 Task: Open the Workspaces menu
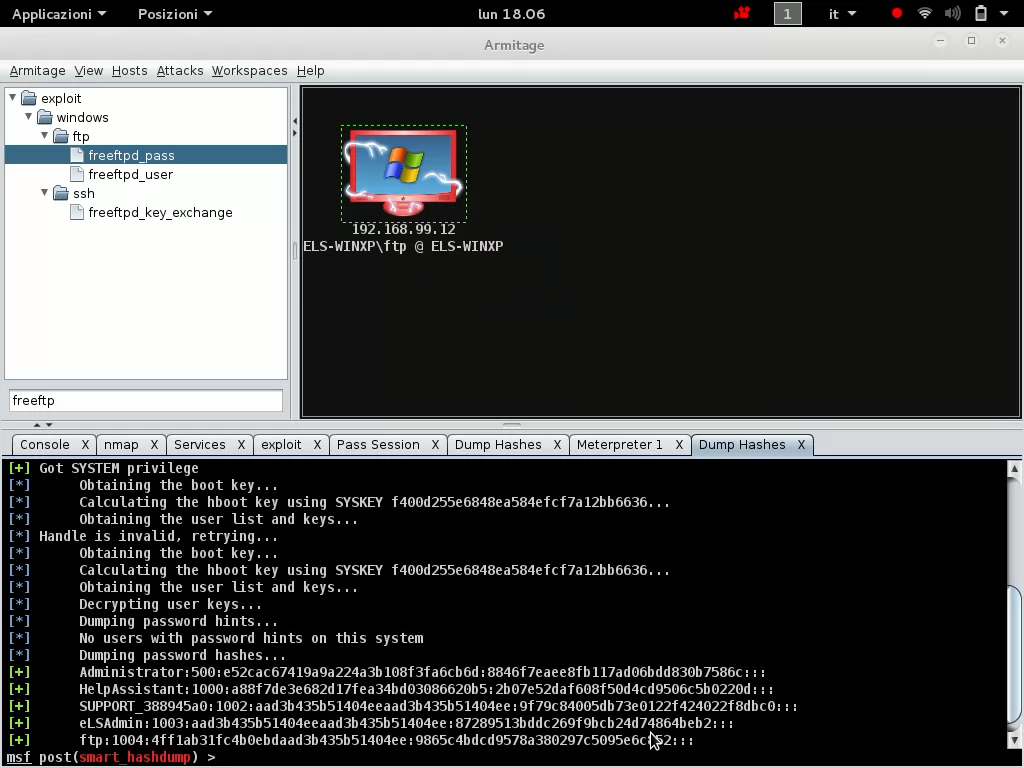[x=249, y=71]
